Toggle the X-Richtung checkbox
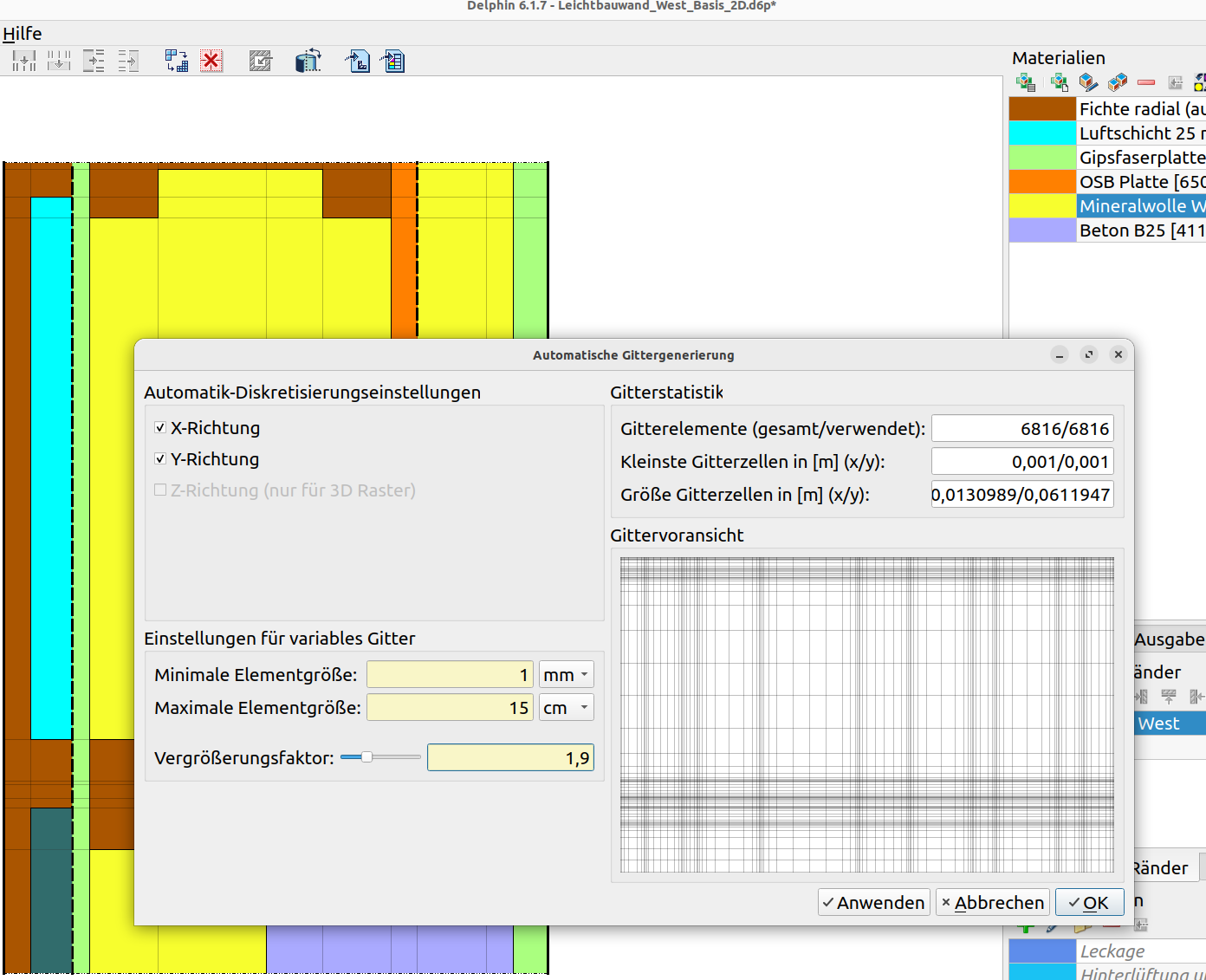1206x980 pixels. (160, 427)
